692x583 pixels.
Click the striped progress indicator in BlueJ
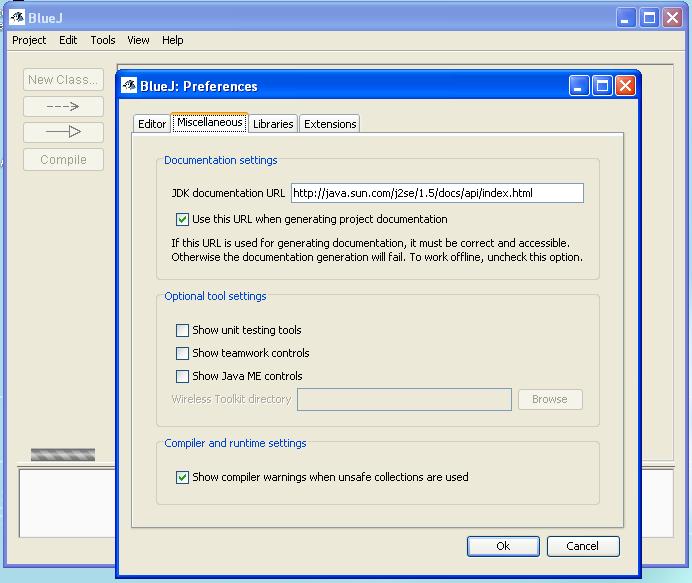[x=63, y=455]
